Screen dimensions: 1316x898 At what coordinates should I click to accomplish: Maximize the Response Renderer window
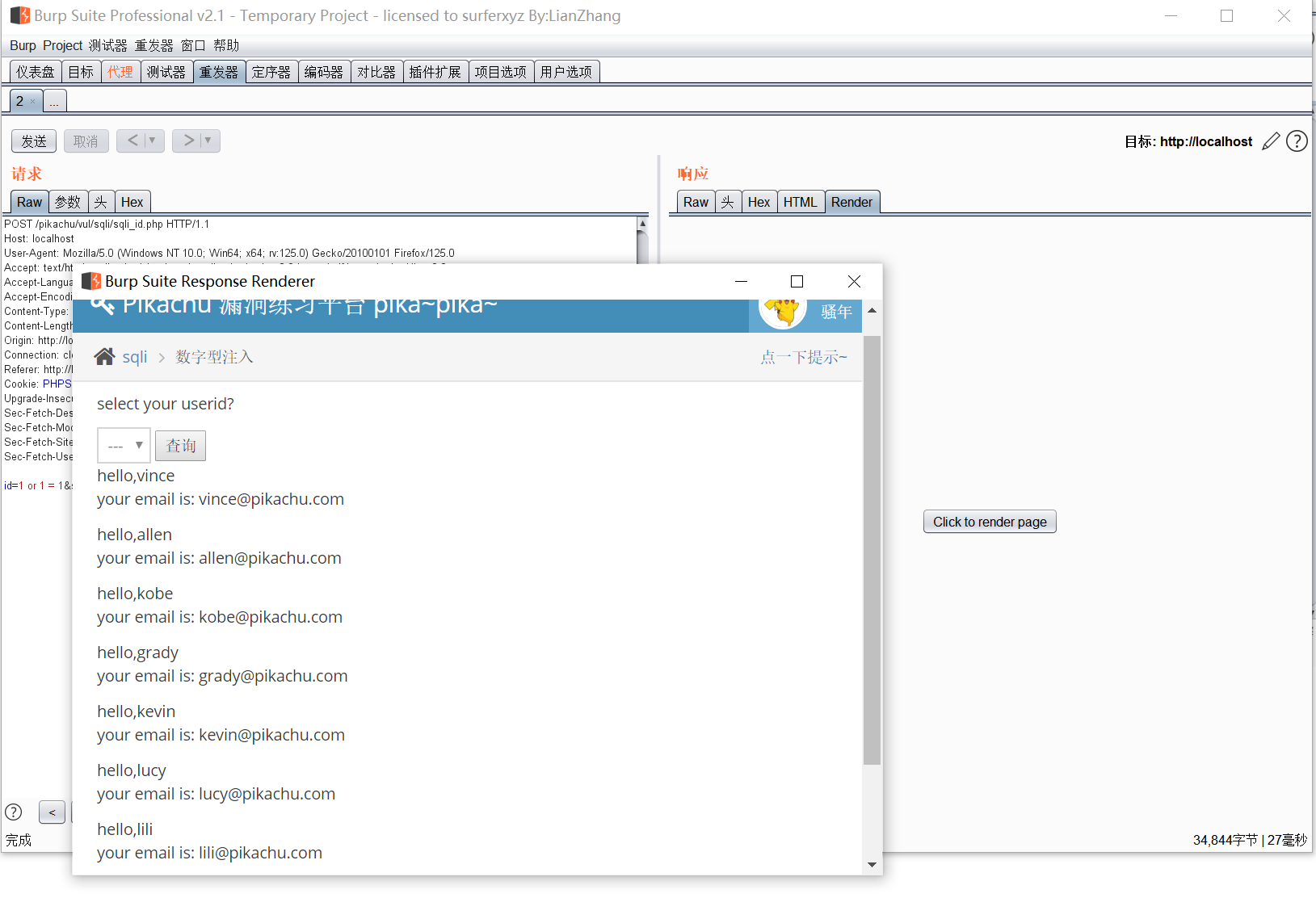point(797,281)
